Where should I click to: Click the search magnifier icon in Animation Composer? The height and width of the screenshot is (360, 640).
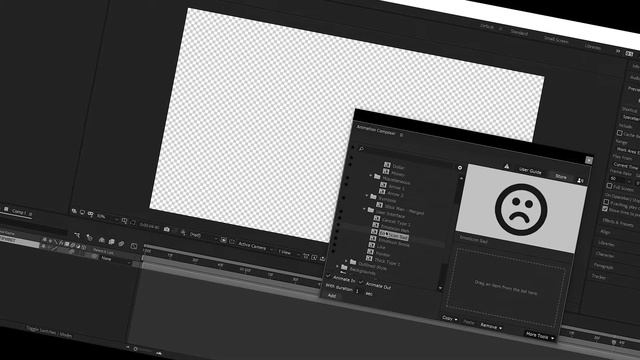tap(361, 149)
